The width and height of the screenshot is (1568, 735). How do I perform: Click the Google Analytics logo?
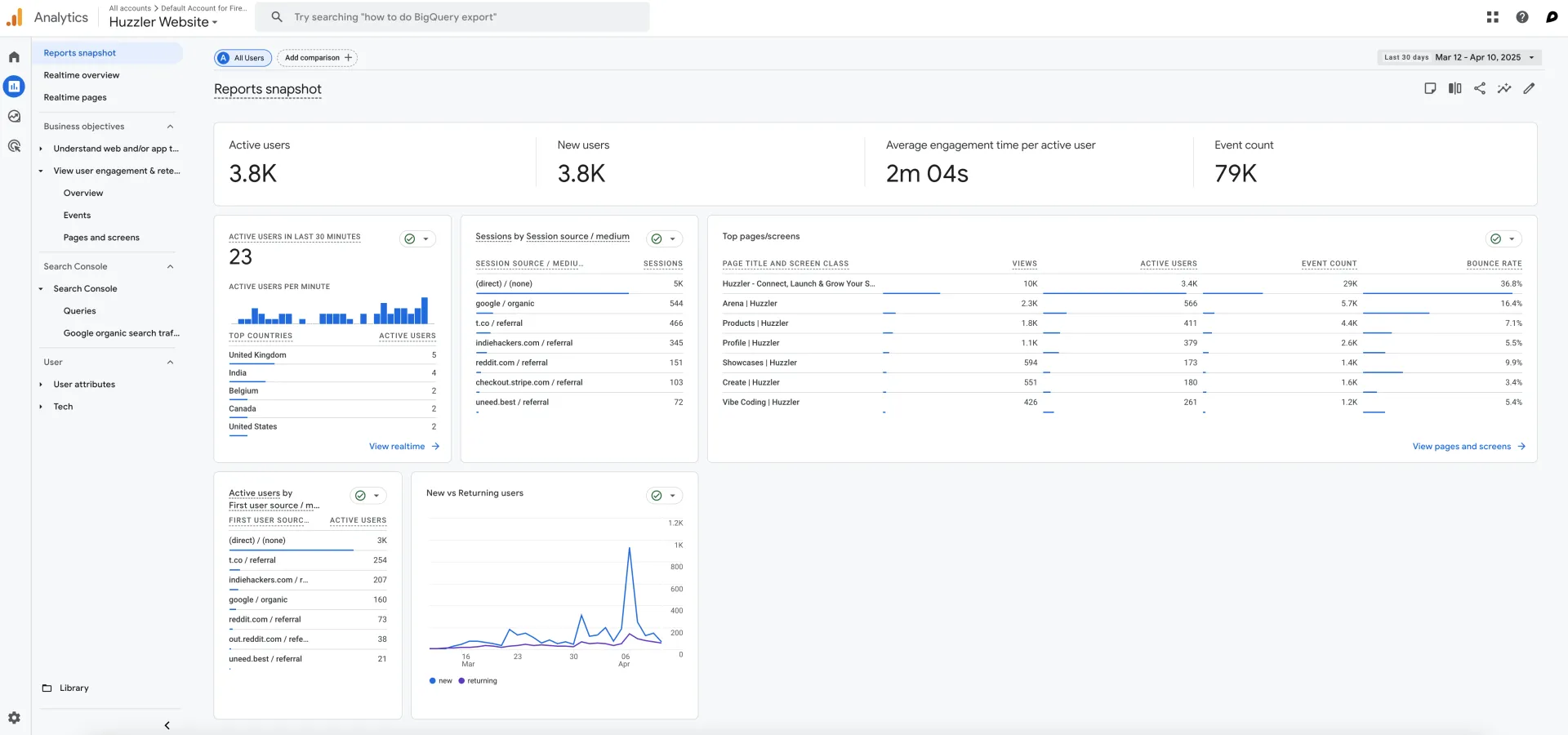pos(15,17)
